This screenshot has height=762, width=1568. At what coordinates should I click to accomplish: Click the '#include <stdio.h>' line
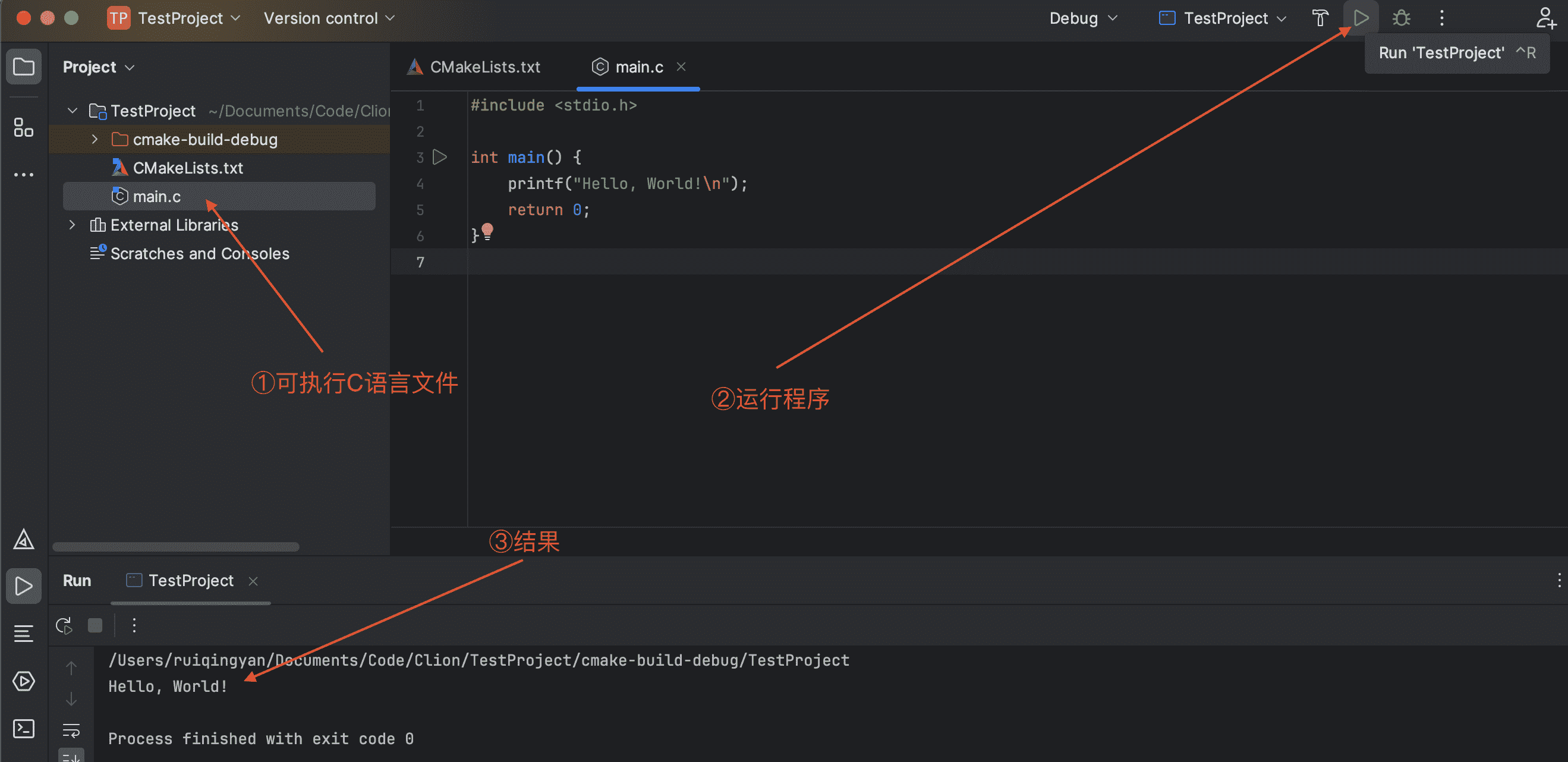(x=553, y=105)
